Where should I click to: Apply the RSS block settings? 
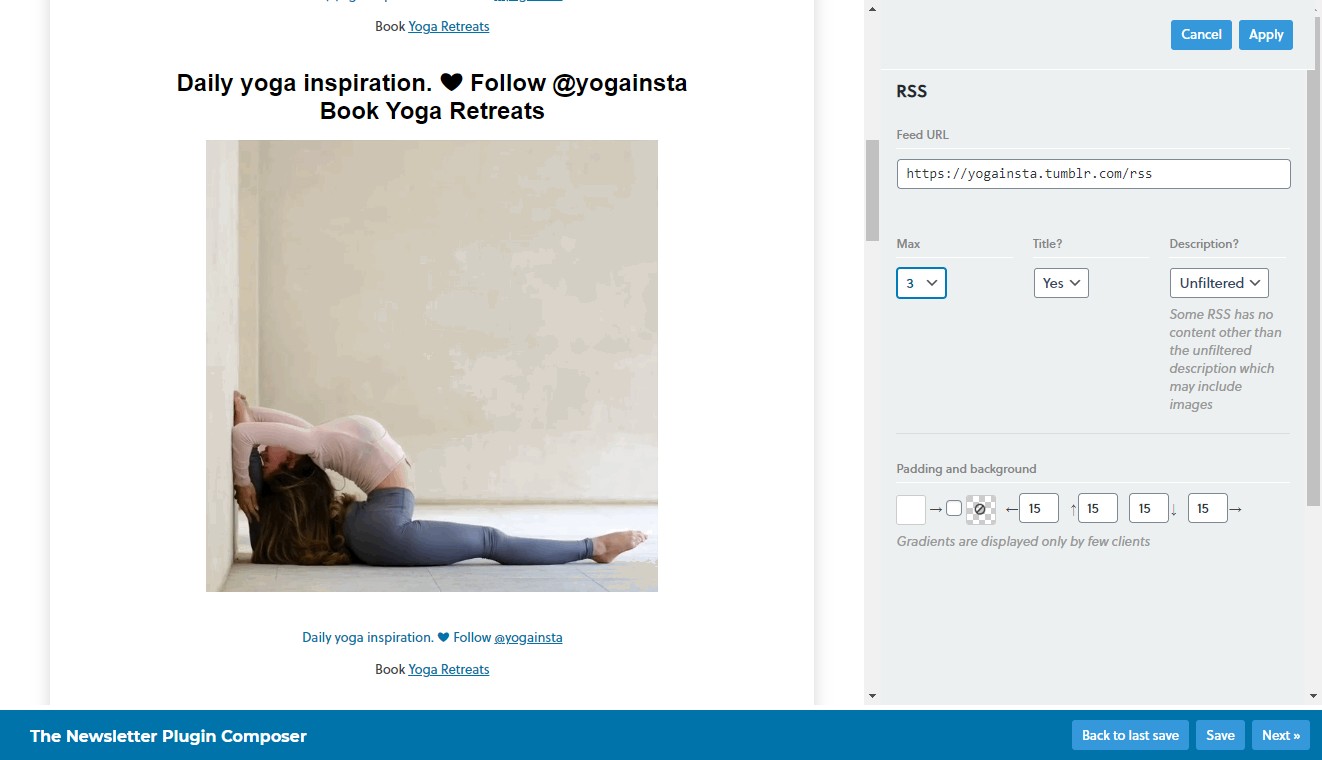pos(1266,35)
